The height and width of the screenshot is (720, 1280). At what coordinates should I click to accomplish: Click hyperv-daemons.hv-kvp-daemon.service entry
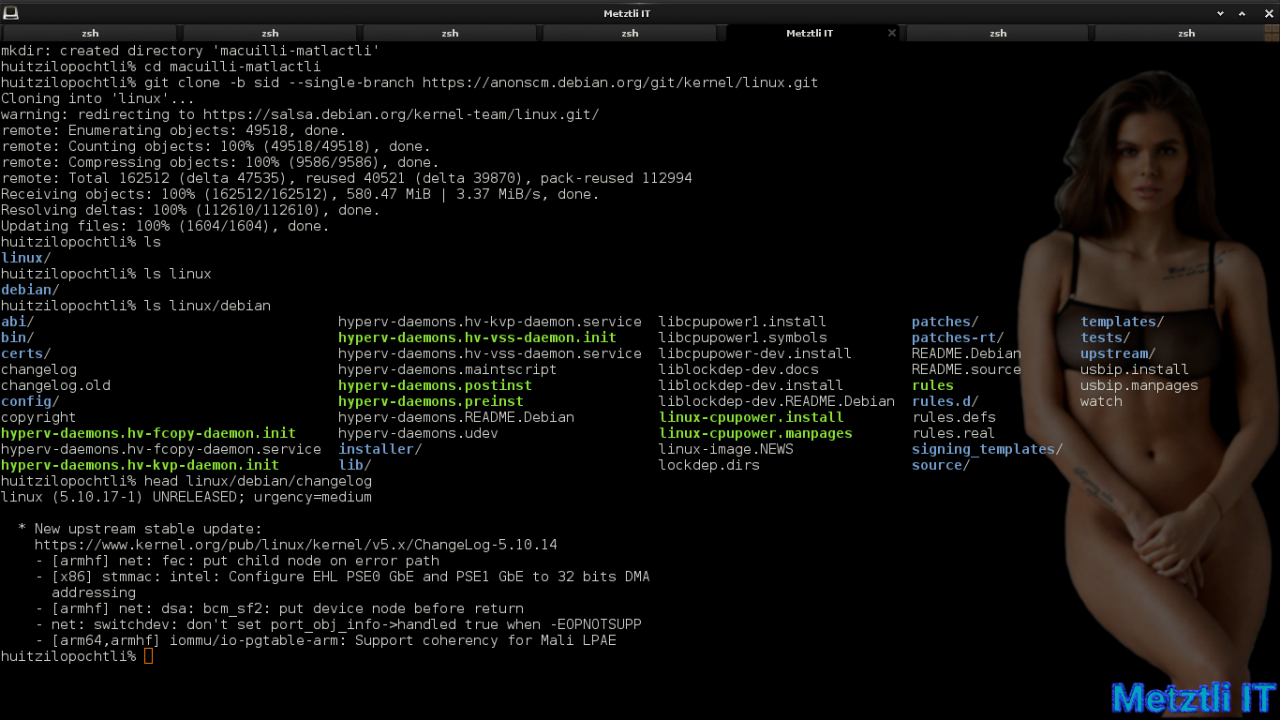[x=490, y=321]
